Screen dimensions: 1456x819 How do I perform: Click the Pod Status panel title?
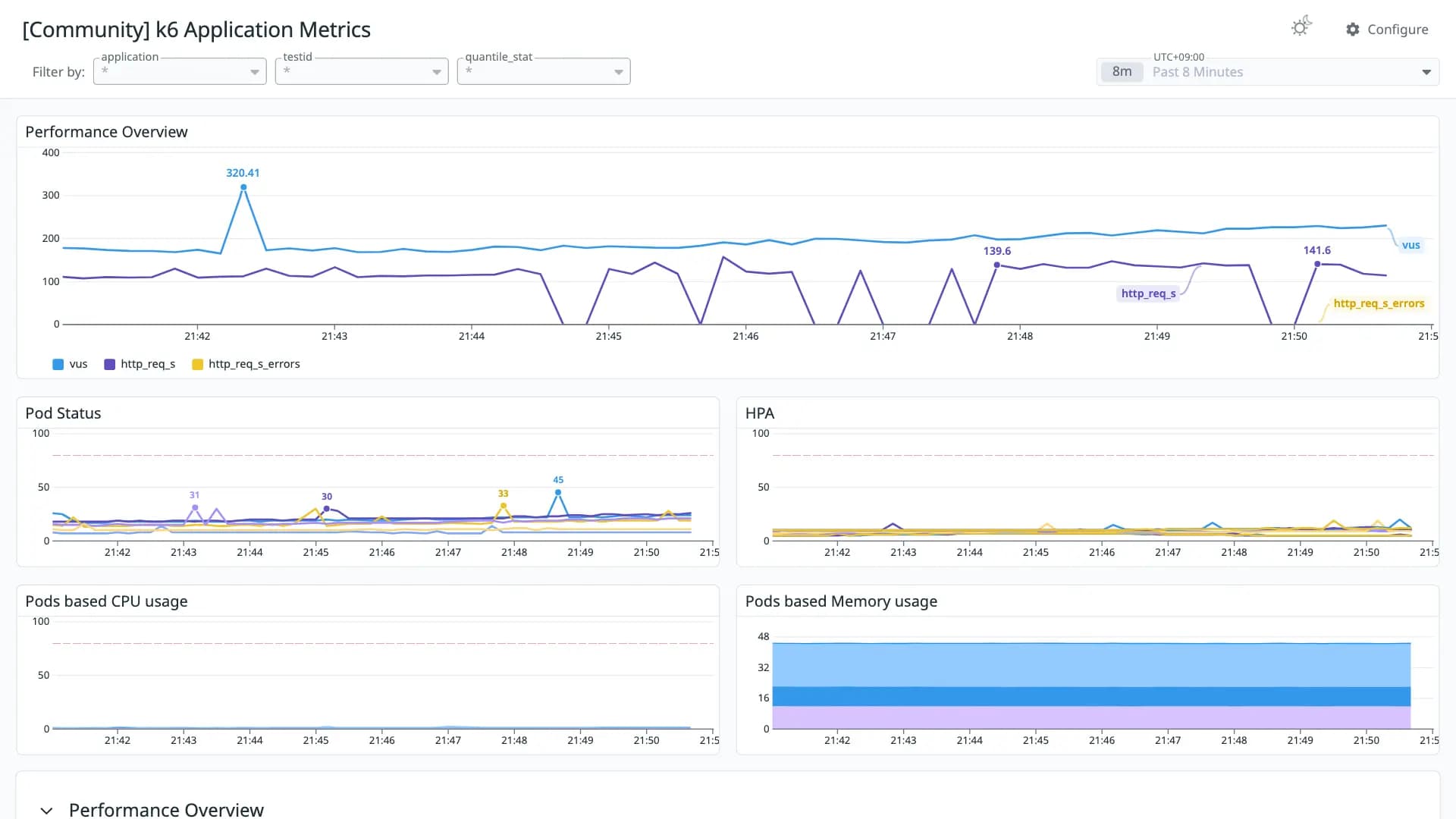(x=63, y=413)
